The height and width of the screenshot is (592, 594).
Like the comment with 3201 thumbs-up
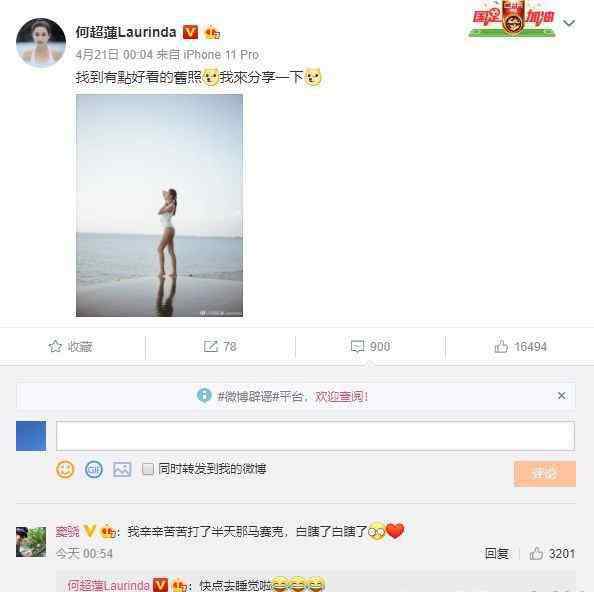click(536, 553)
